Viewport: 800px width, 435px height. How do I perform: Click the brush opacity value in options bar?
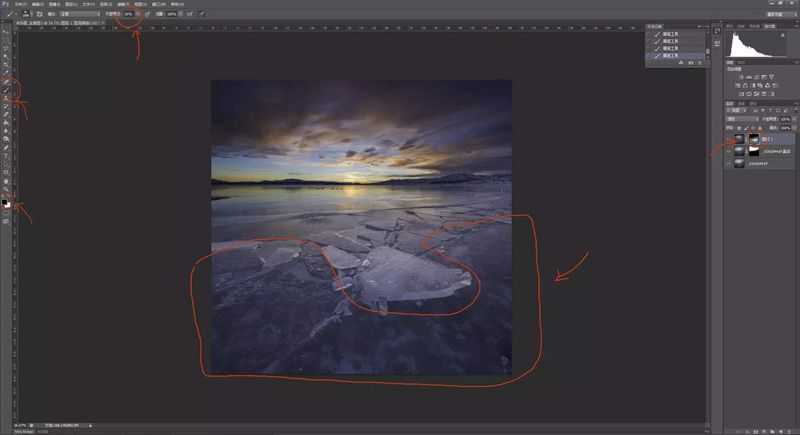(129, 14)
